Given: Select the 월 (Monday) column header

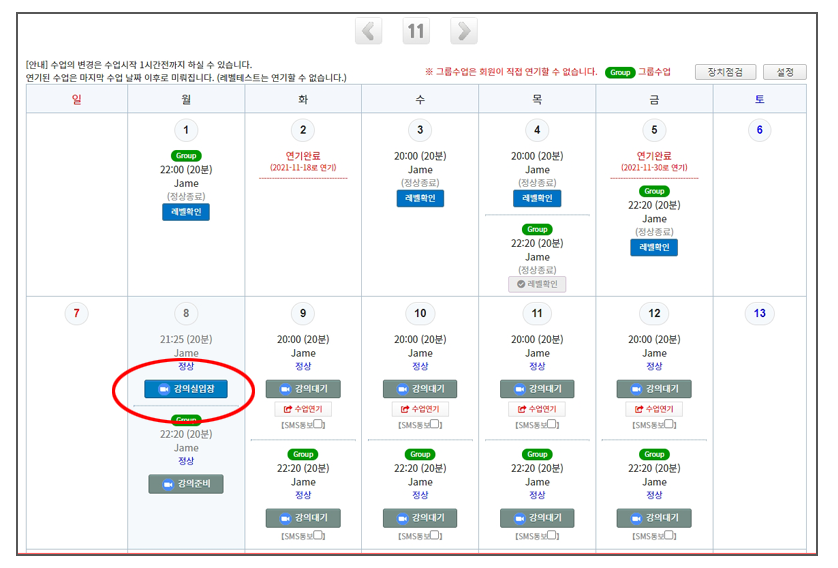Looking at the screenshot, I should click(185, 99).
